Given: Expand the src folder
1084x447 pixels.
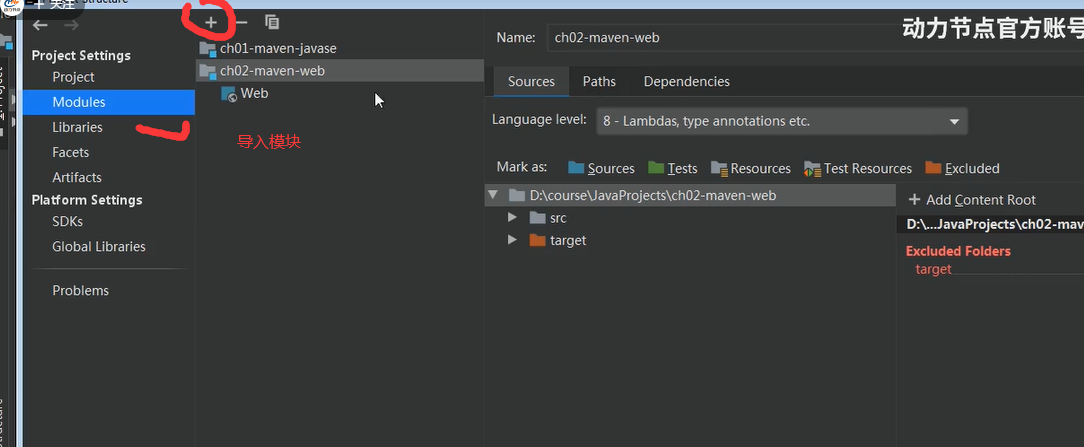Looking at the screenshot, I should click(513, 218).
